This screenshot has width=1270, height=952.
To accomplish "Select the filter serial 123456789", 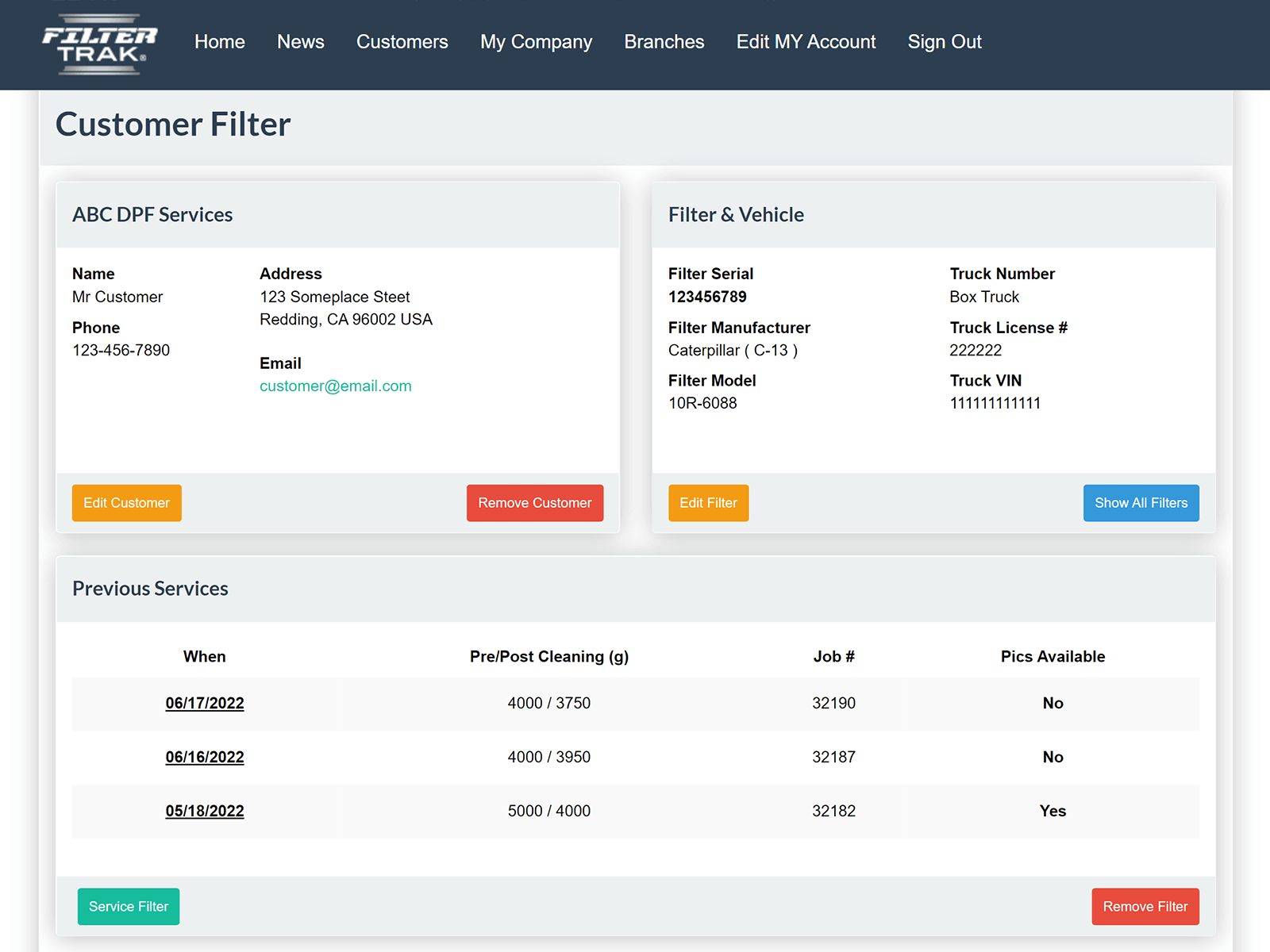I will point(707,297).
